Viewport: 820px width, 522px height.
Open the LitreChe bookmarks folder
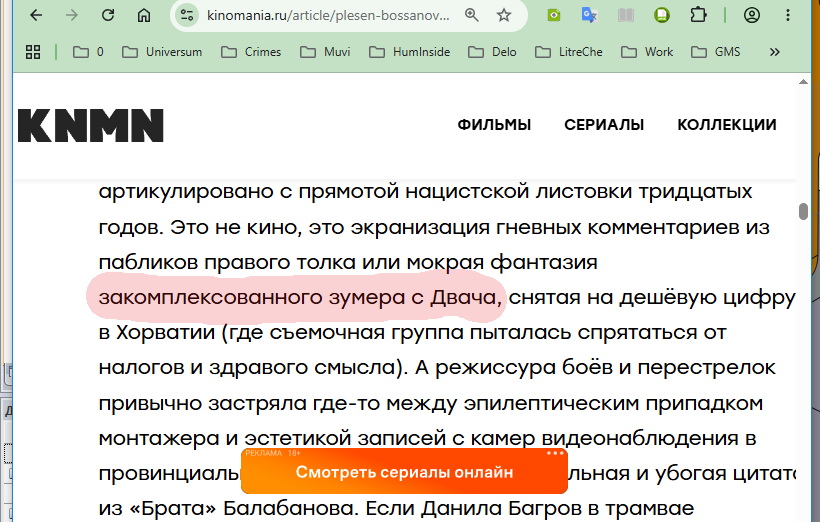[x=569, y=52]
